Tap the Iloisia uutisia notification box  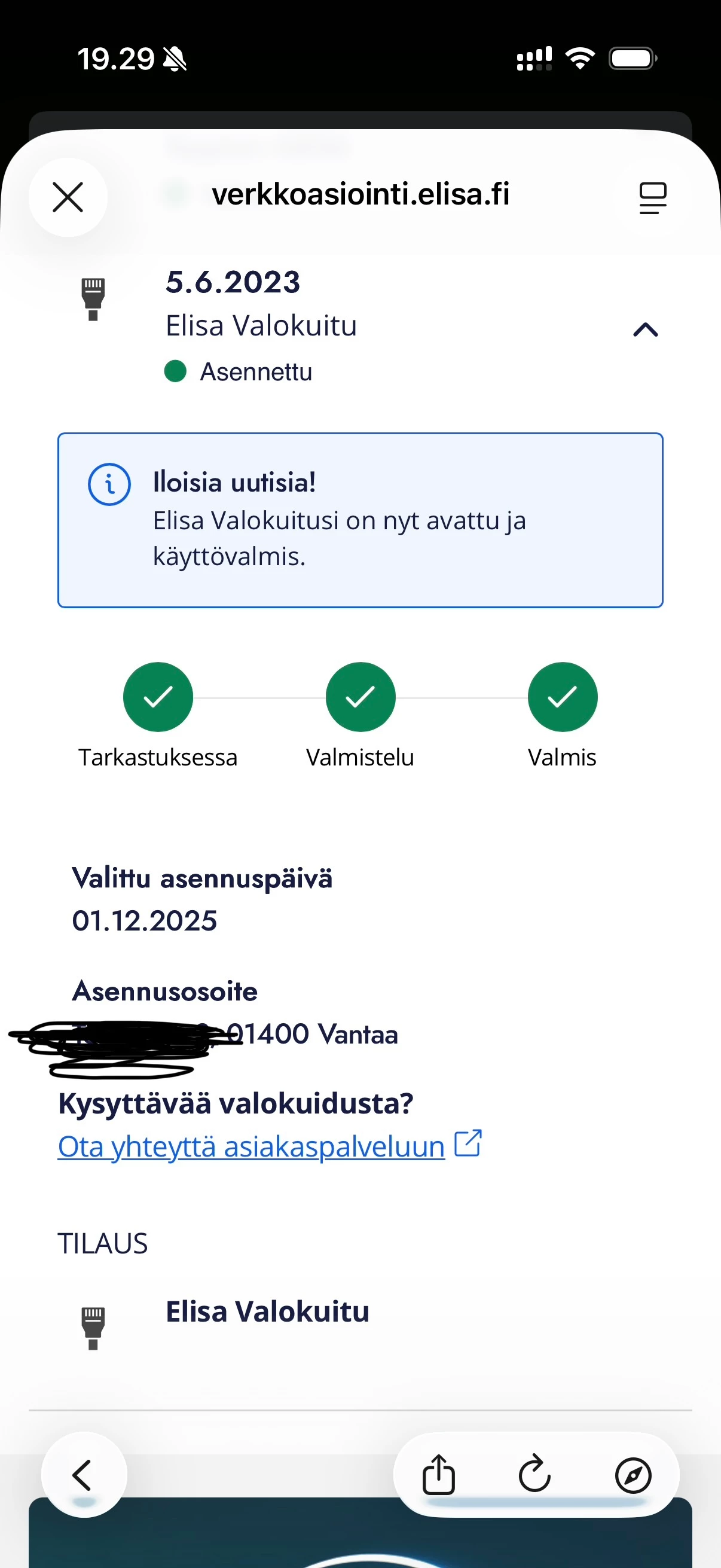[x=360, y=520]
